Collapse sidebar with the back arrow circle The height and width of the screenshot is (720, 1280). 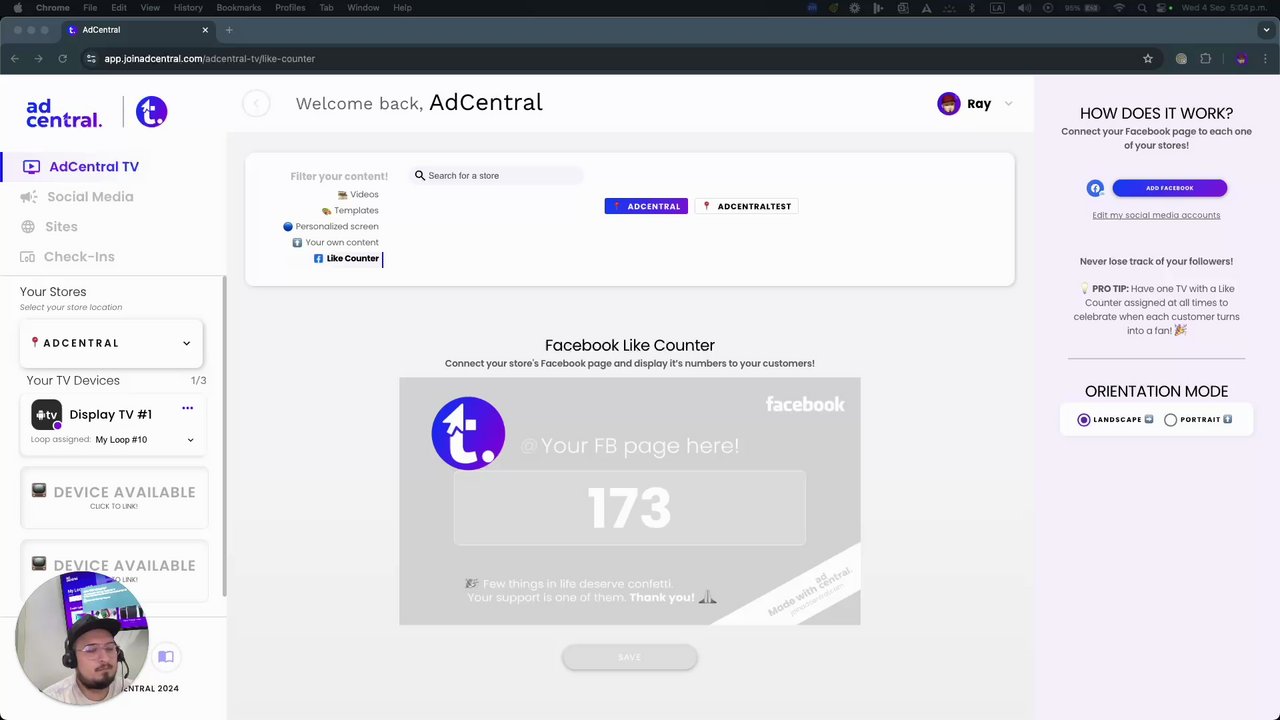256,103
